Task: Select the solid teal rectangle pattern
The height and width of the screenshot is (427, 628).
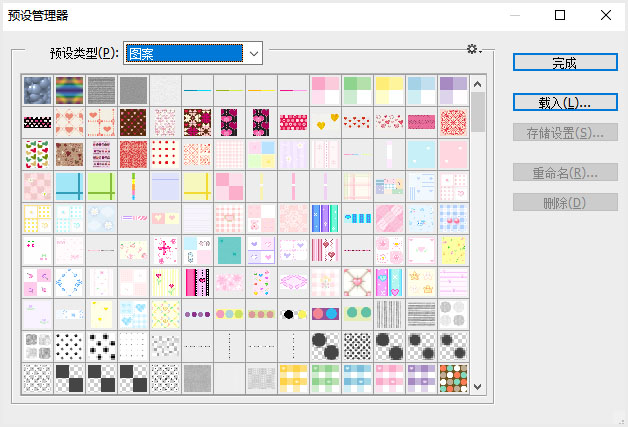Action: [229, 251]
